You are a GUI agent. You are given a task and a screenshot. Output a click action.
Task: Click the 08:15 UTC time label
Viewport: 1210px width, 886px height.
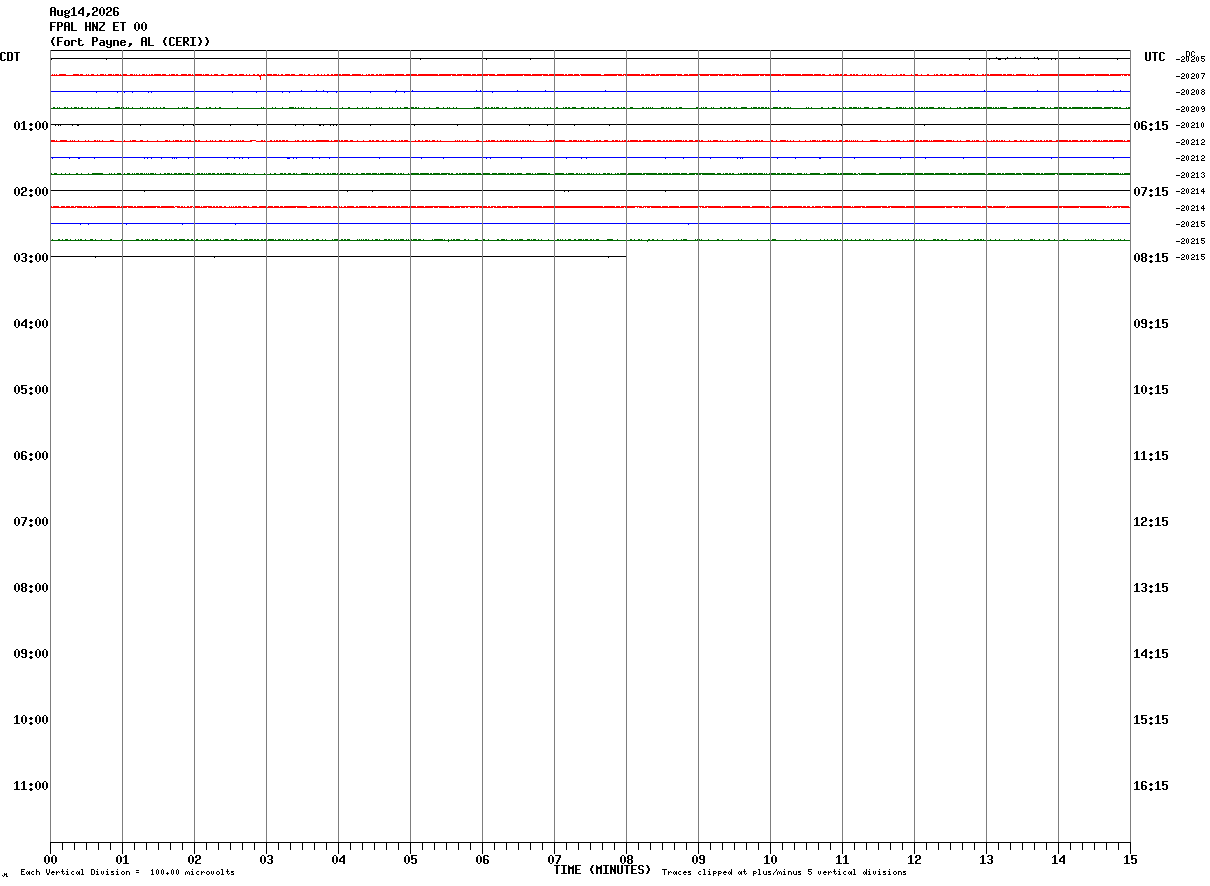pyautogui.click(x=1150, y=257)
